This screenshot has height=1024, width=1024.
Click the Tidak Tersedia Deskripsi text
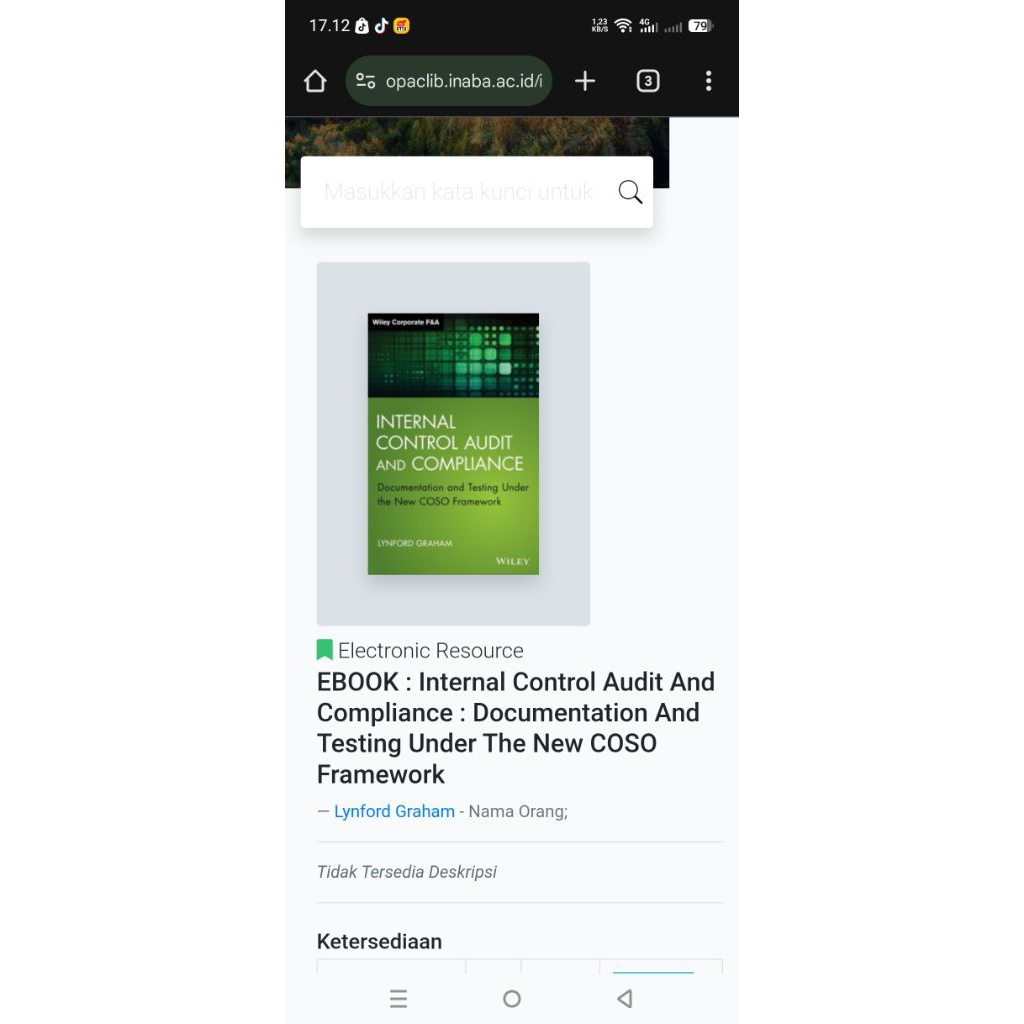(406, 872)
